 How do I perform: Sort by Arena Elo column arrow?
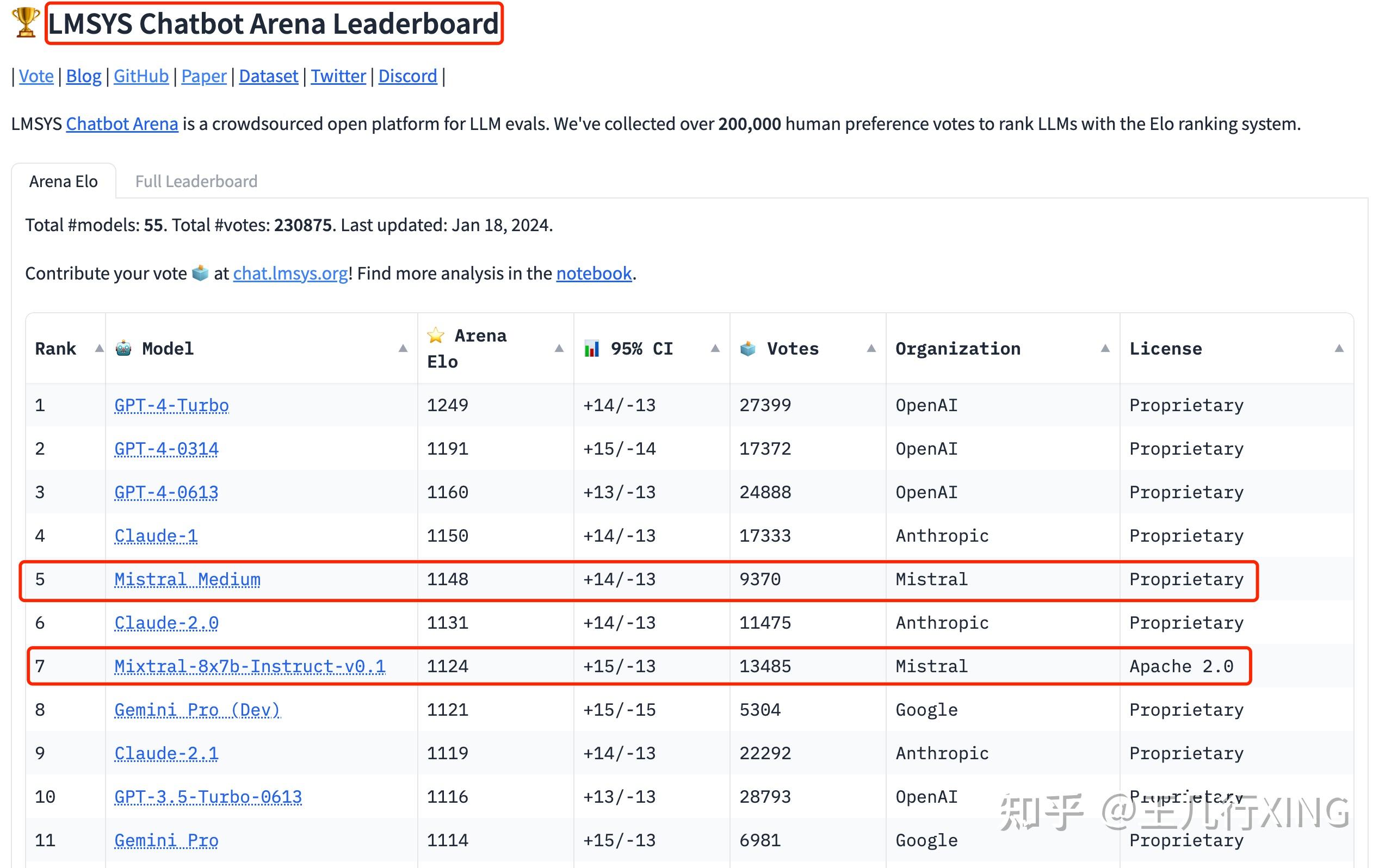click(559, 349)
